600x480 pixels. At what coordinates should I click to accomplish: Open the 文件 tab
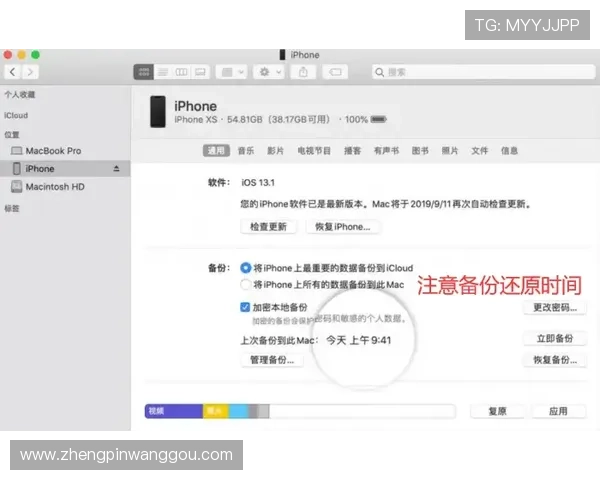pyautogui.click(x=480, y=151)
